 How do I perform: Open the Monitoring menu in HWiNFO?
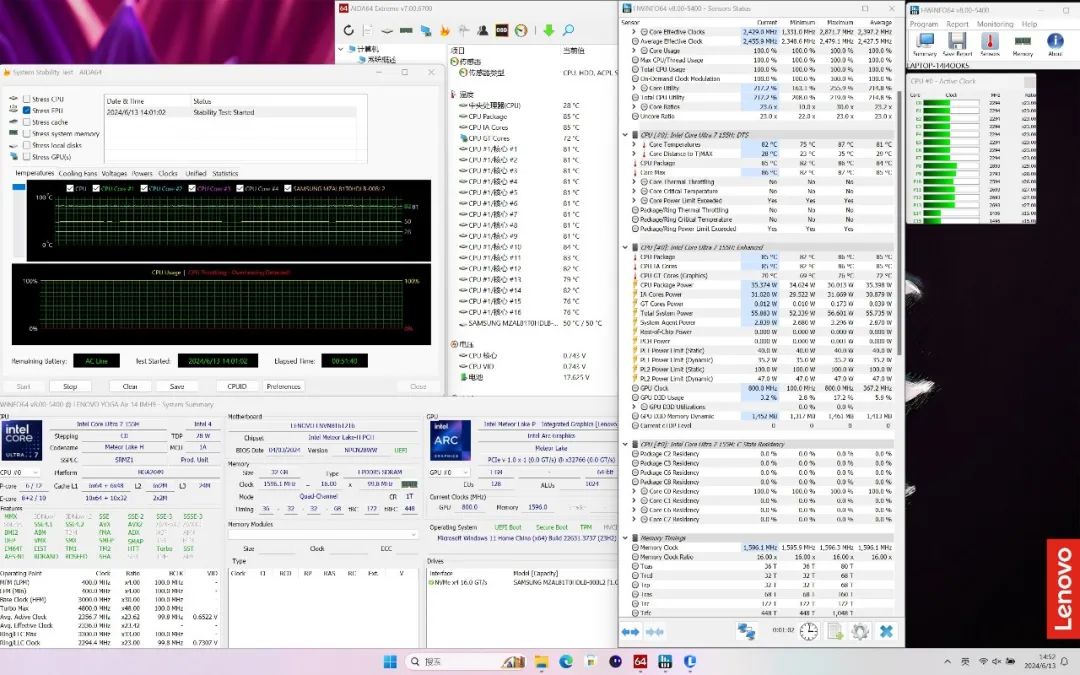pyautogui.click(x=994, y=24)
